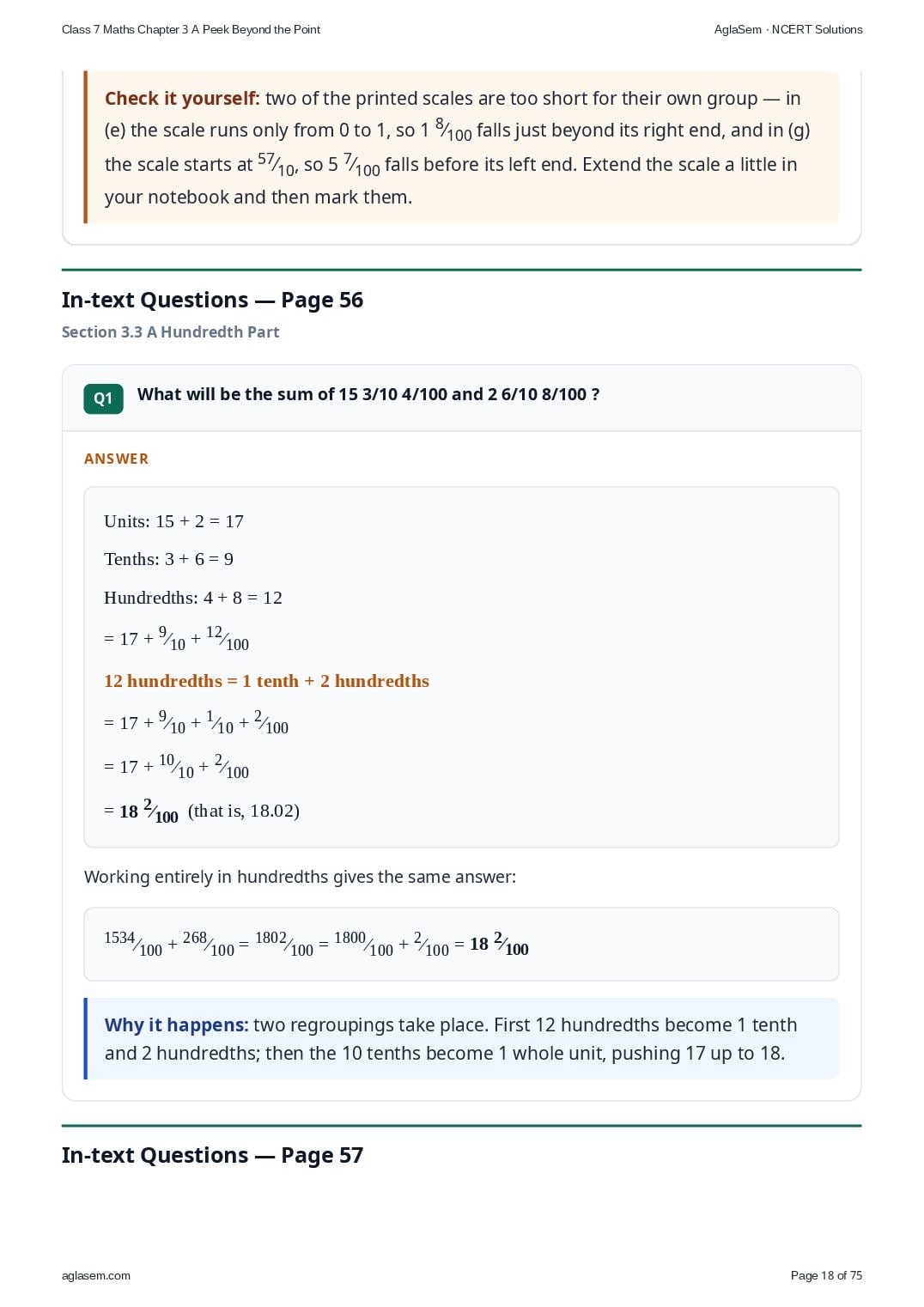Click the green Q1 badge
Image resolution: width=924 pixels, height=1307 pixels.
103,398
